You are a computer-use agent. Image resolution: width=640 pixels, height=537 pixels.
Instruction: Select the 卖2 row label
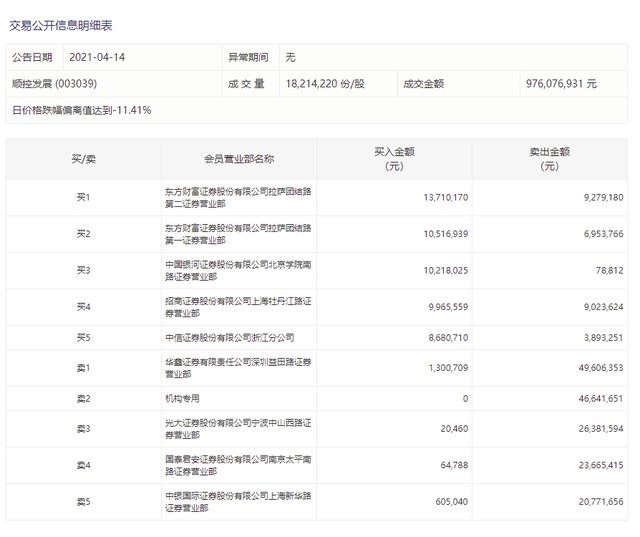point(83,398)
